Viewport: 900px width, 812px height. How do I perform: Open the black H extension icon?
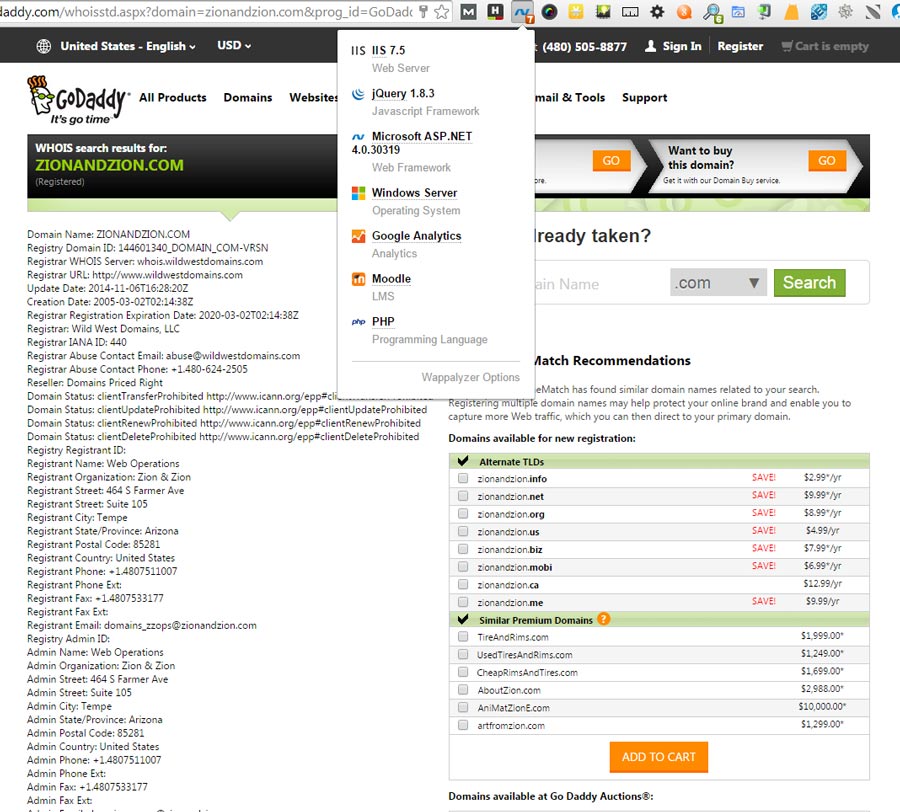pos(495,11)
